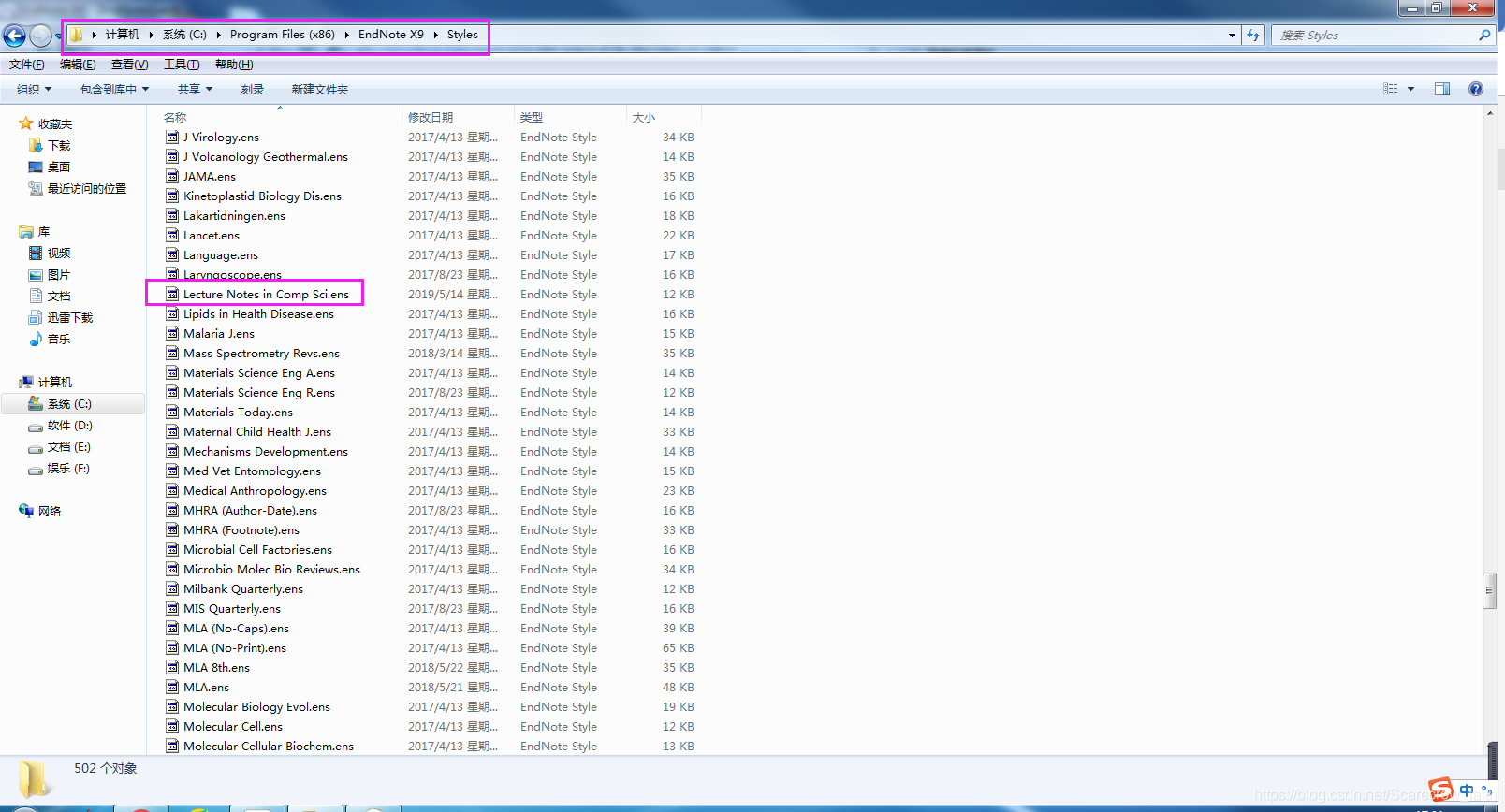This screenshot has height=812, width=1505.
Task: Select file MHRA (Footnote).ens
Action: (x=241, y=529)
